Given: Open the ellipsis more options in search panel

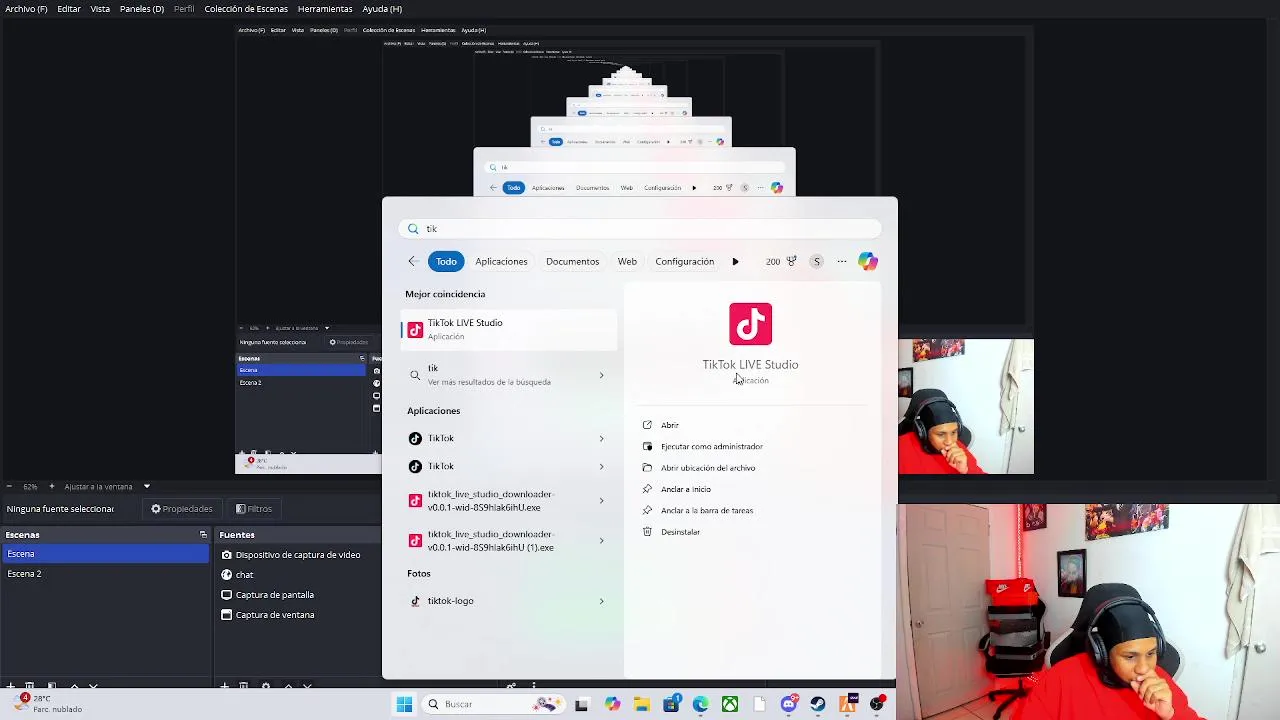Looking at the screenshot, I should tap(842, 261).
